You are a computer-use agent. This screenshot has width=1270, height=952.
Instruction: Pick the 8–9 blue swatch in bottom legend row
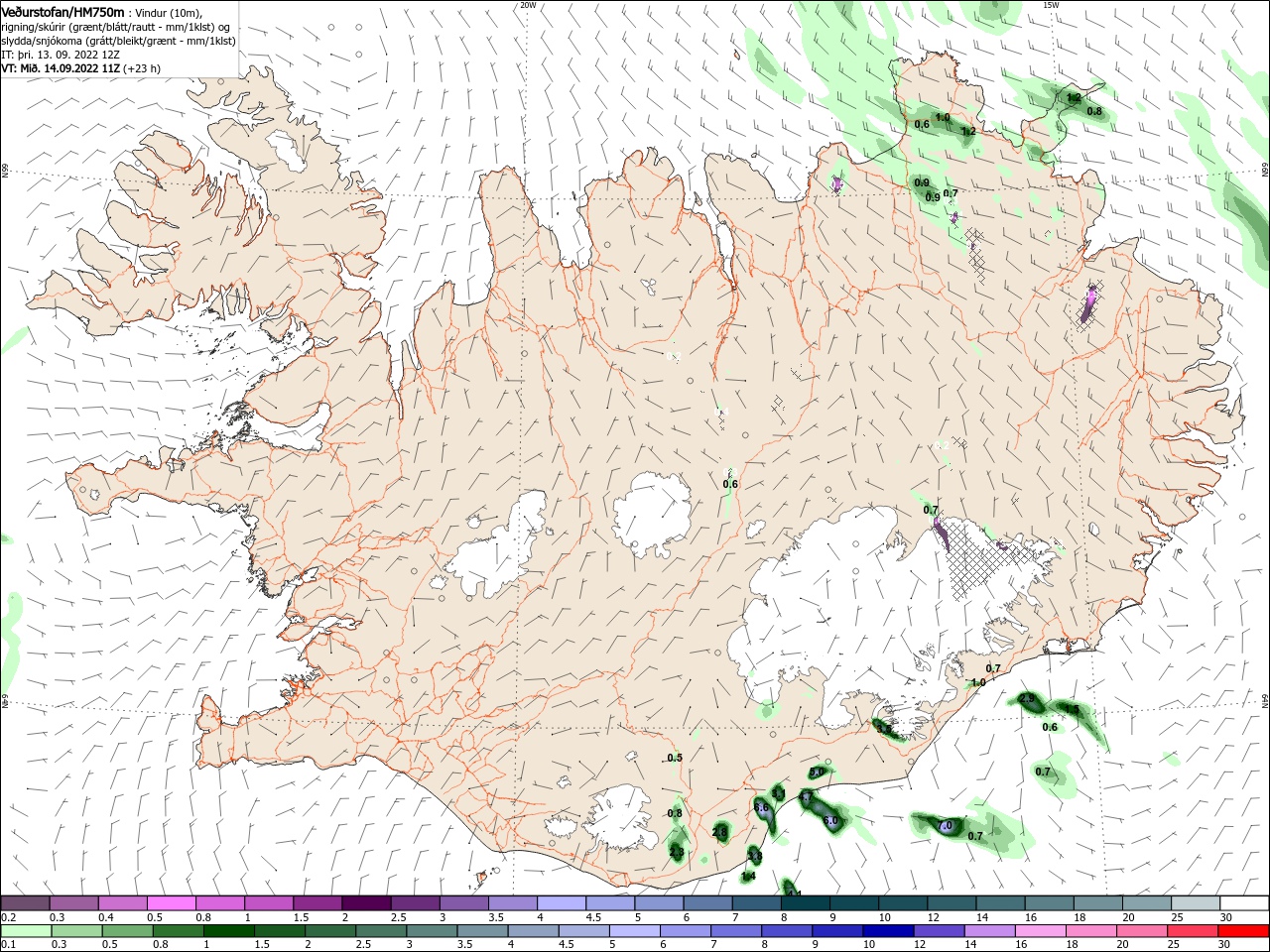(x=787, y=931)
